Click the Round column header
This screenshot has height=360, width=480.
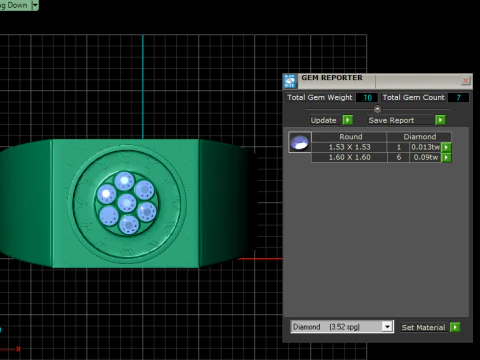point(350,137)
